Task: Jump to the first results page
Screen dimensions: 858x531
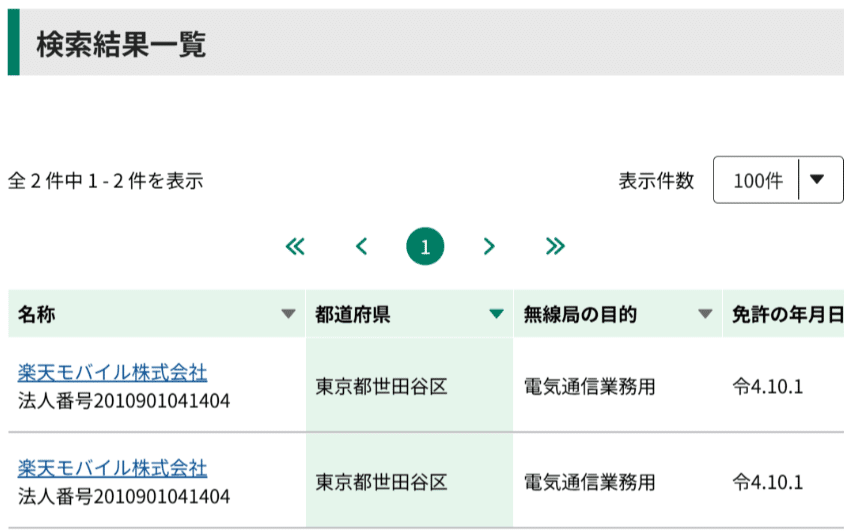Action: tap(295, 246)
